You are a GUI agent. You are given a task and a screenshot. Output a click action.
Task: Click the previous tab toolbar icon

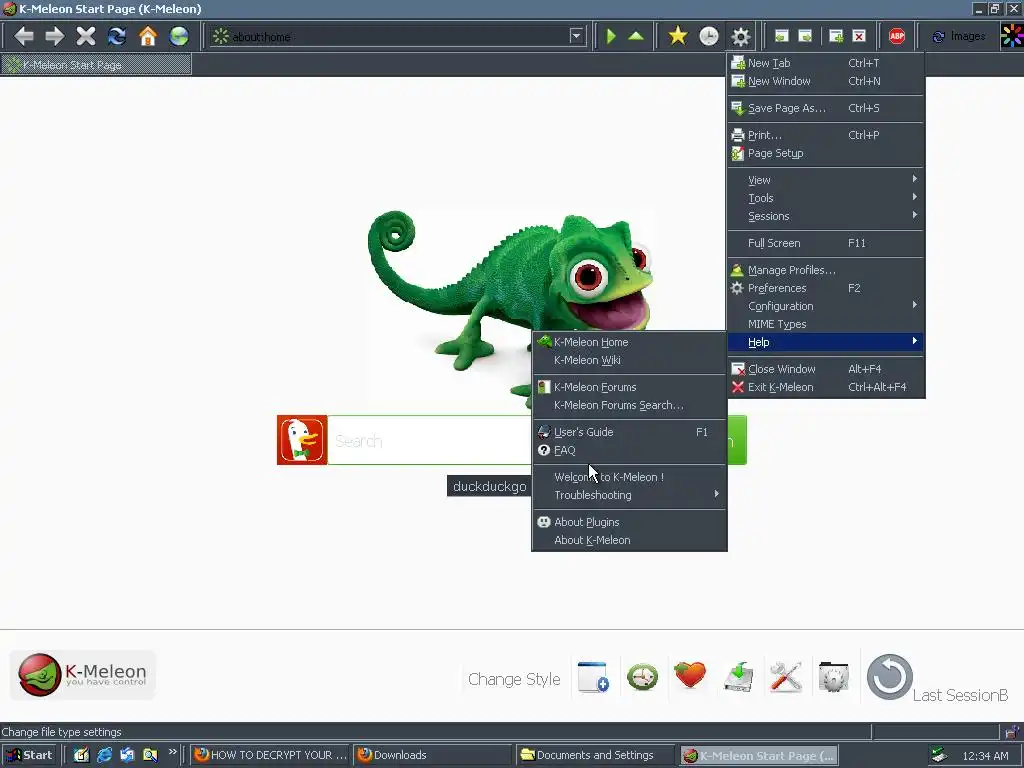click(782, 36)
